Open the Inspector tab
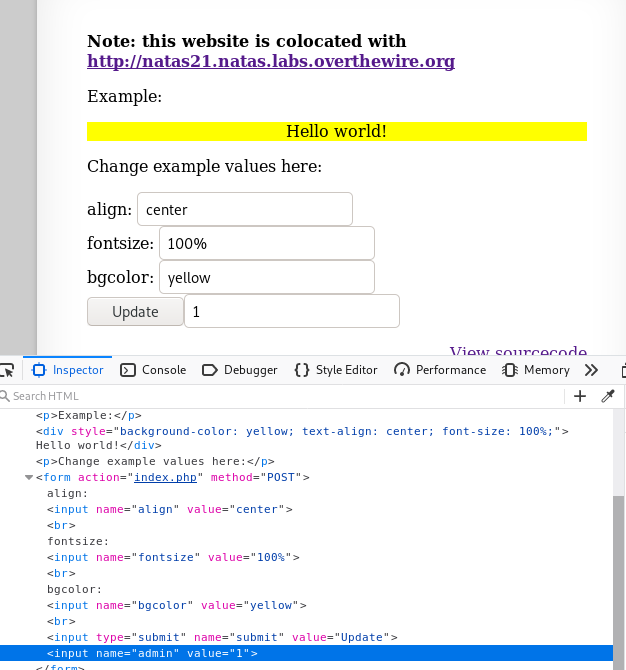 (x=68, y=370)
